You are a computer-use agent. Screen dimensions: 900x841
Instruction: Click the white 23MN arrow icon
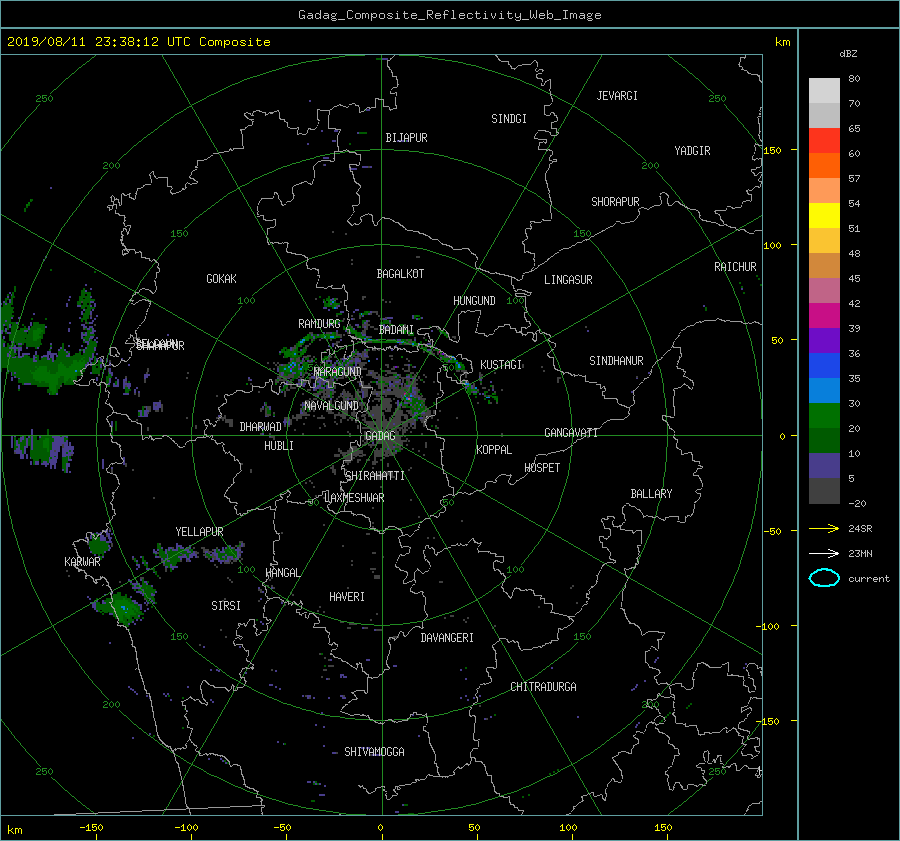click(x=824, y=553)
